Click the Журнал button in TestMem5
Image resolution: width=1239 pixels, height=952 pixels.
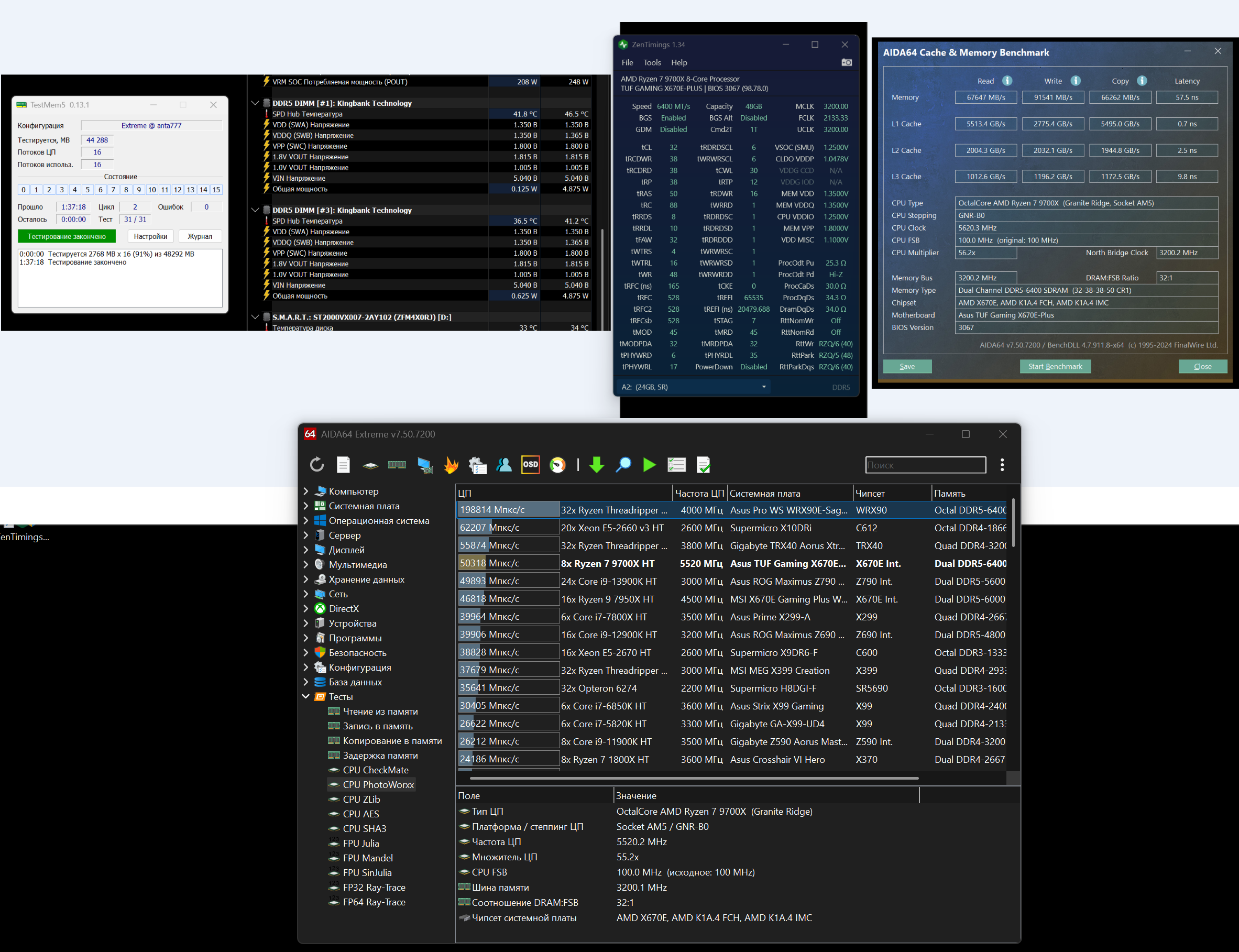(200, 236)
